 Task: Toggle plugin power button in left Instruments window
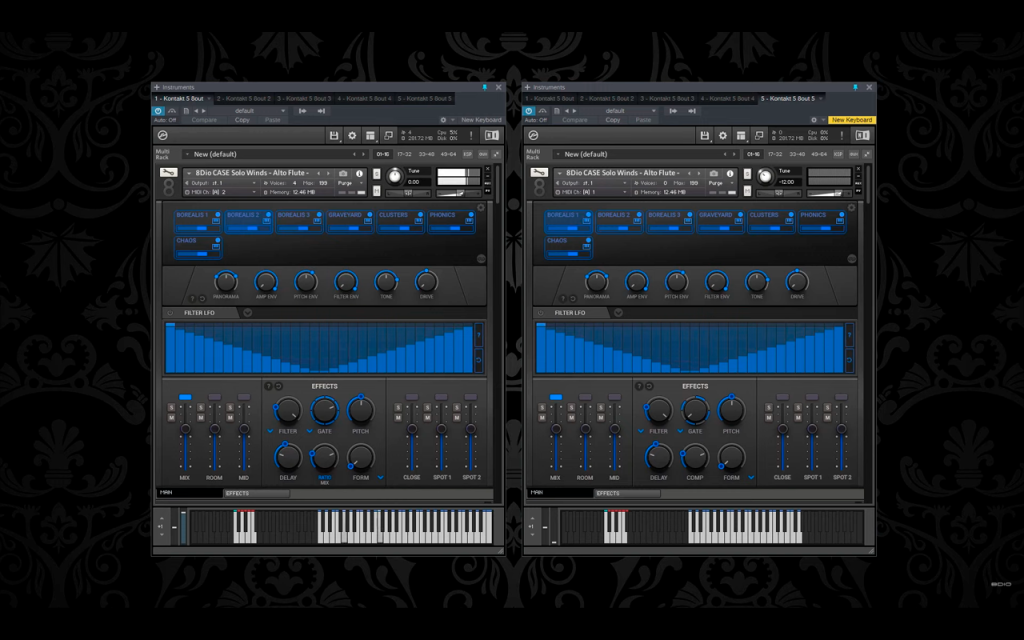pyautogui.click(x=158, y=111)
